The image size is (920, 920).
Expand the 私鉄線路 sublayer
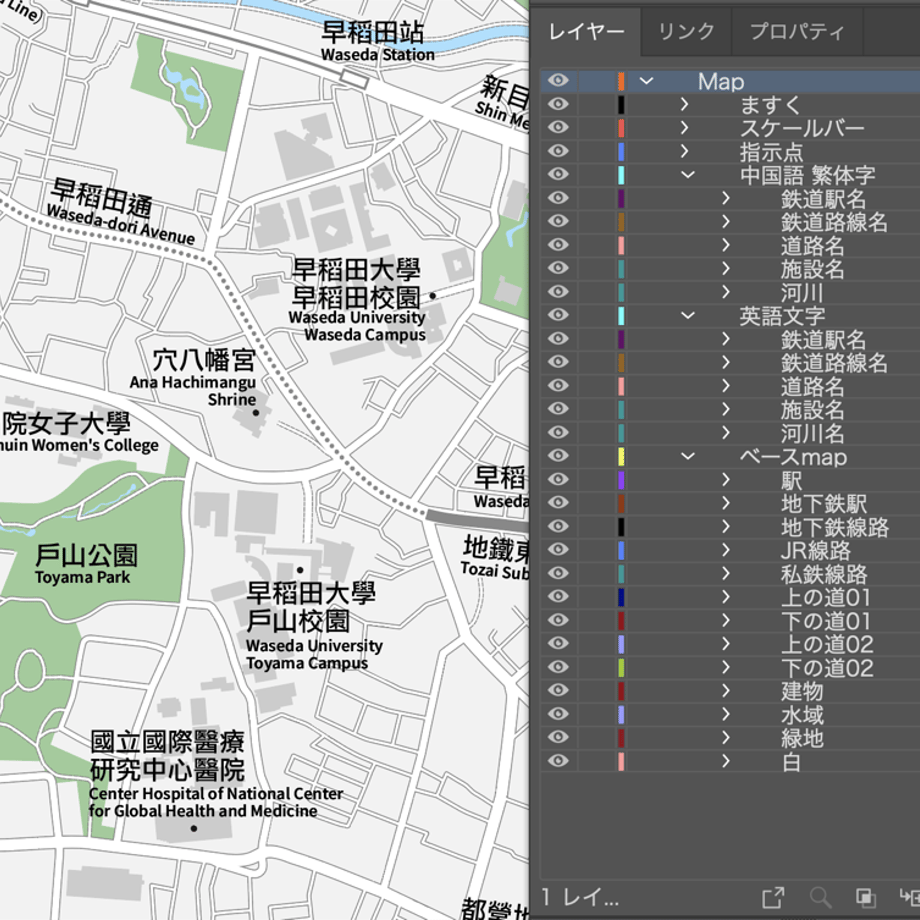[x=726, y=574]
